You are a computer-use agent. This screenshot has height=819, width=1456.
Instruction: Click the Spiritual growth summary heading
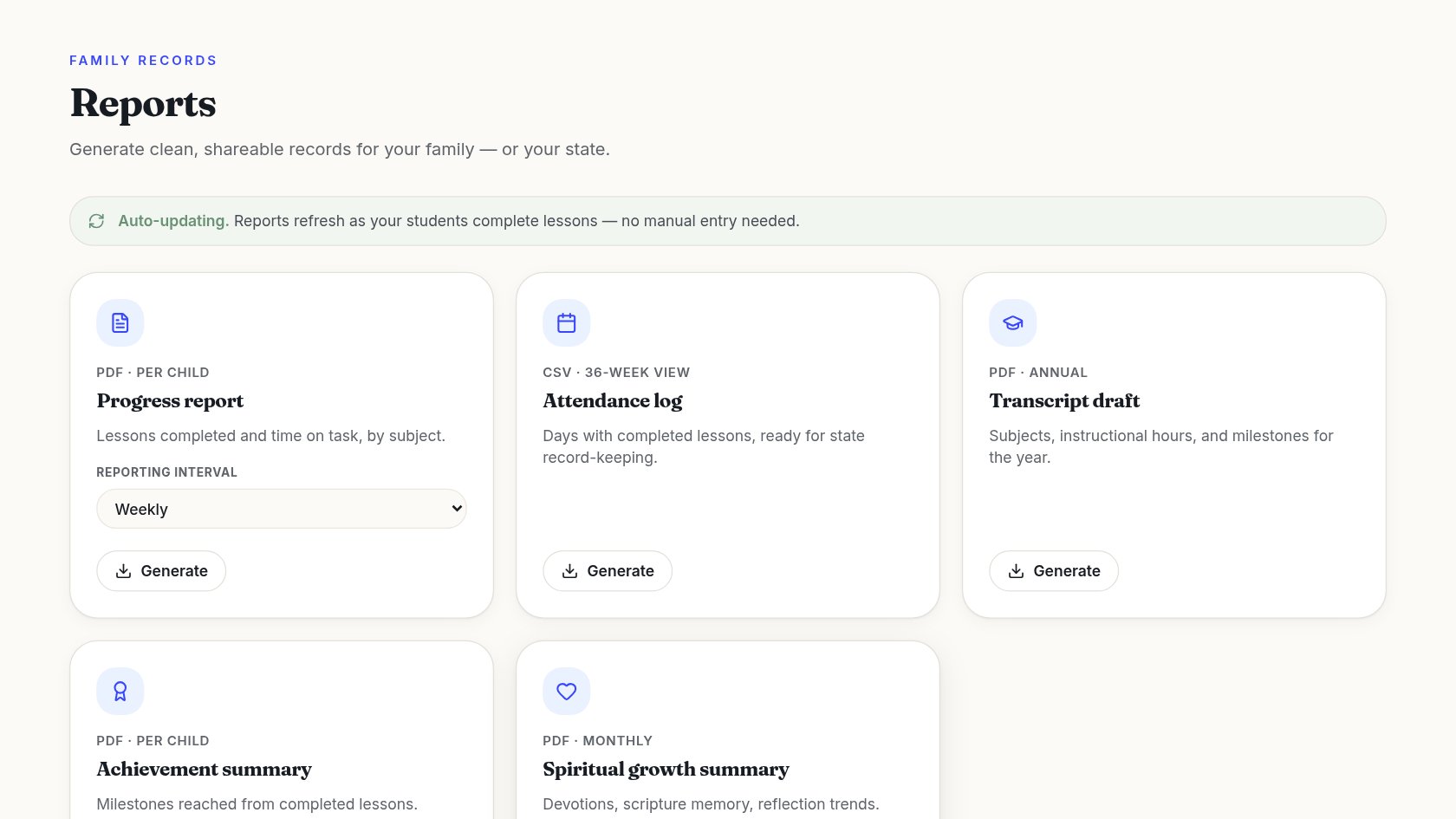coord(666,770)
